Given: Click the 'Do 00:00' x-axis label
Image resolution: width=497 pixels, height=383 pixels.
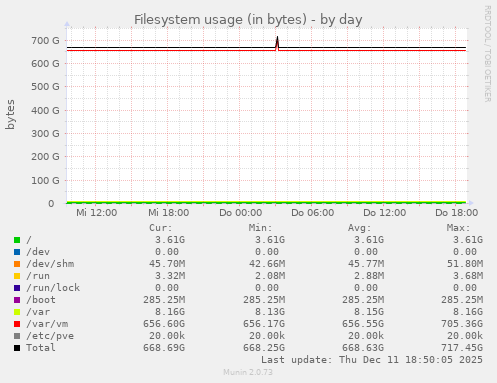Looking at the screenshot, I should [x=241, y=213].
